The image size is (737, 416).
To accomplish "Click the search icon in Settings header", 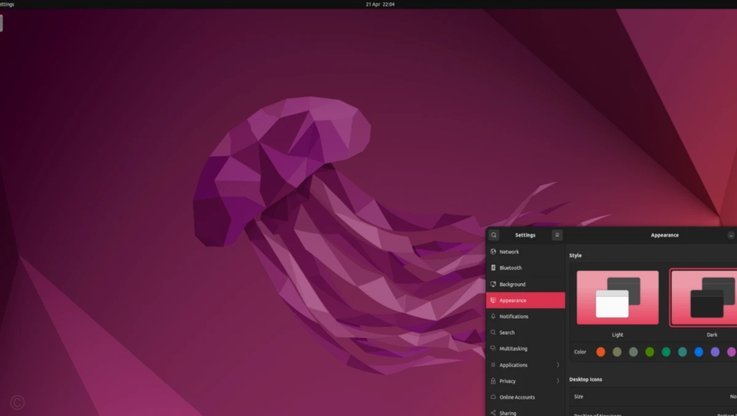I will pos(494,235).
